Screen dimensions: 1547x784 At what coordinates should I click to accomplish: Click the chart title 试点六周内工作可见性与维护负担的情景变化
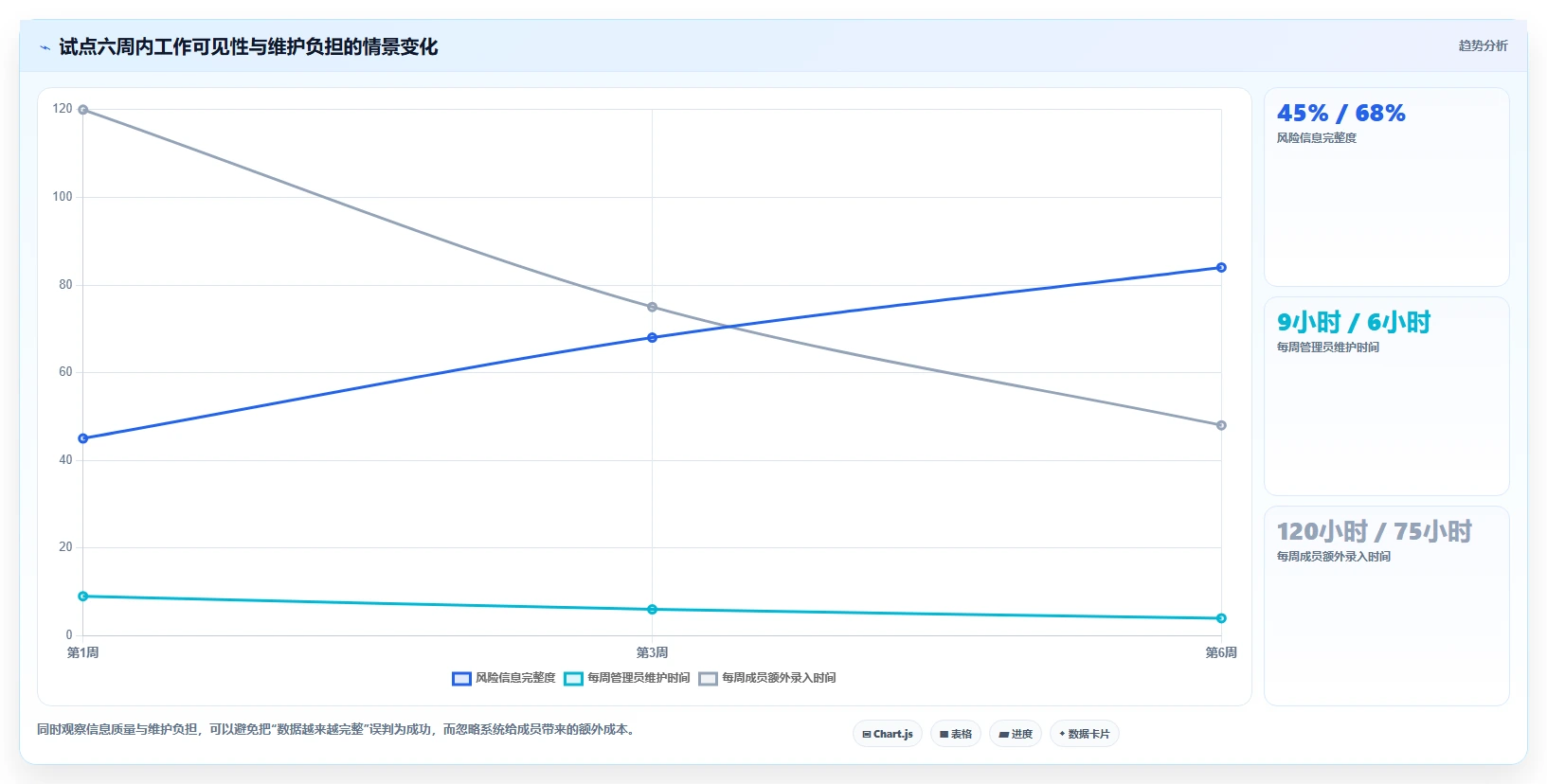(x=248, y=46)
